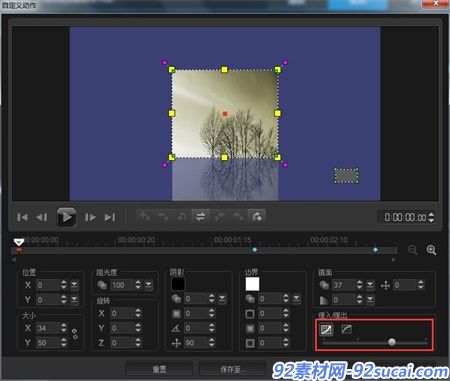Select the middle blue keyframe on timeline
This screenshot has width=450, height=381.
point(255,250)
